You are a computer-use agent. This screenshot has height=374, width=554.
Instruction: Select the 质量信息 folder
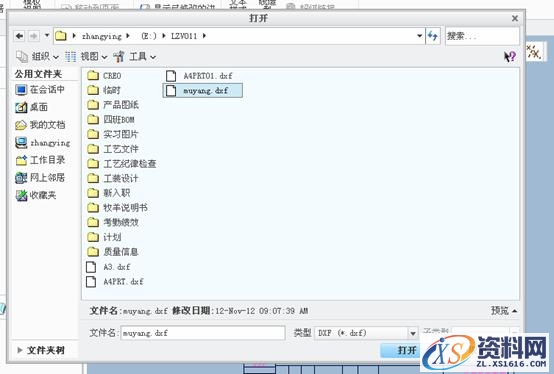click(x=113, y=252)
